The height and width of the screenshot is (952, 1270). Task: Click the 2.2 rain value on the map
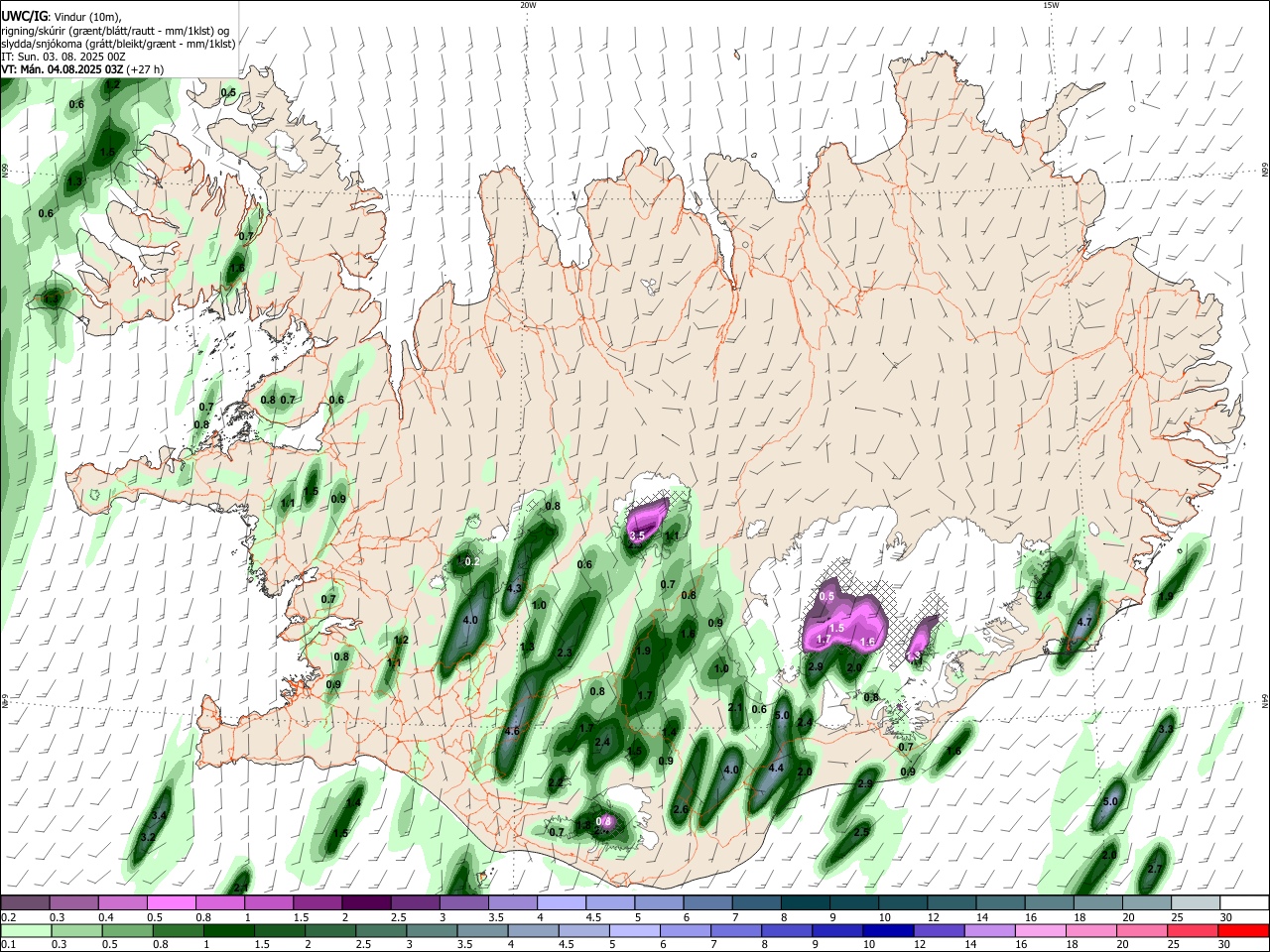point(556,783)
